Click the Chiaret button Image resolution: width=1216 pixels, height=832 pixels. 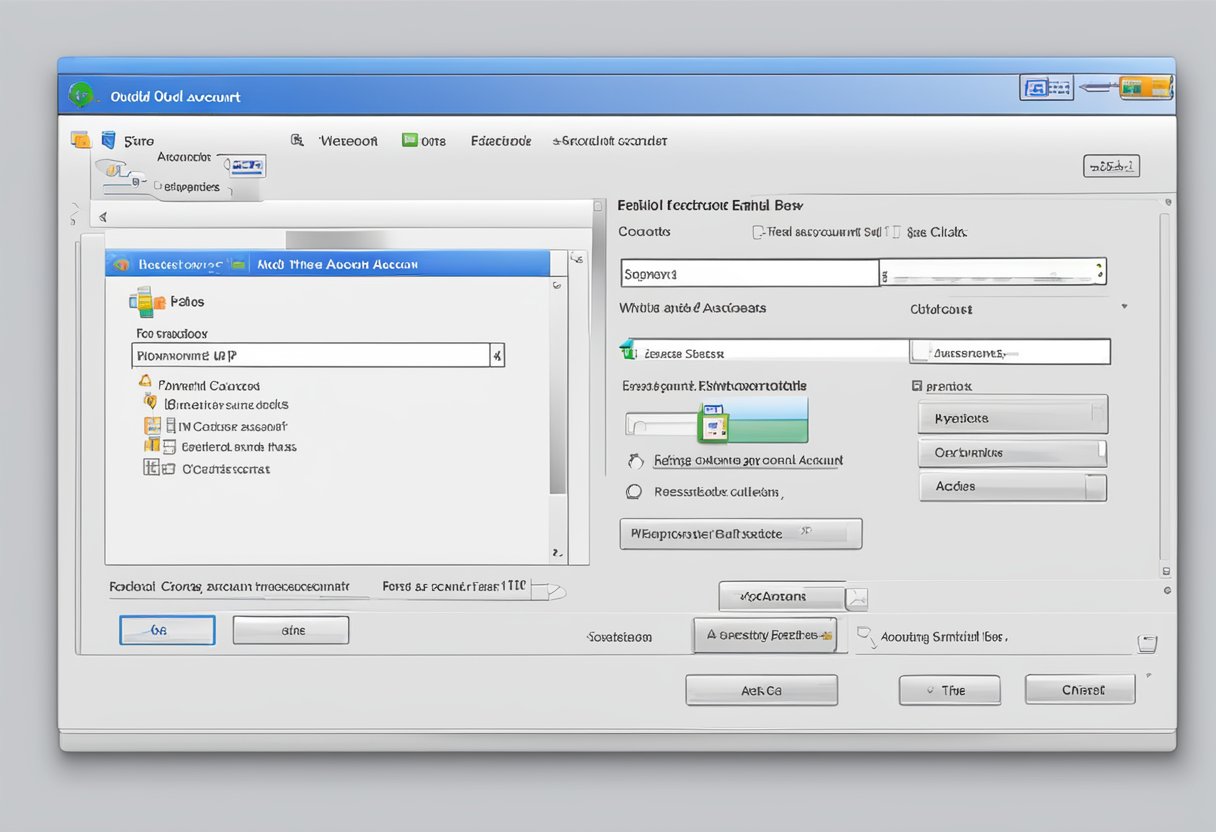1080,690
